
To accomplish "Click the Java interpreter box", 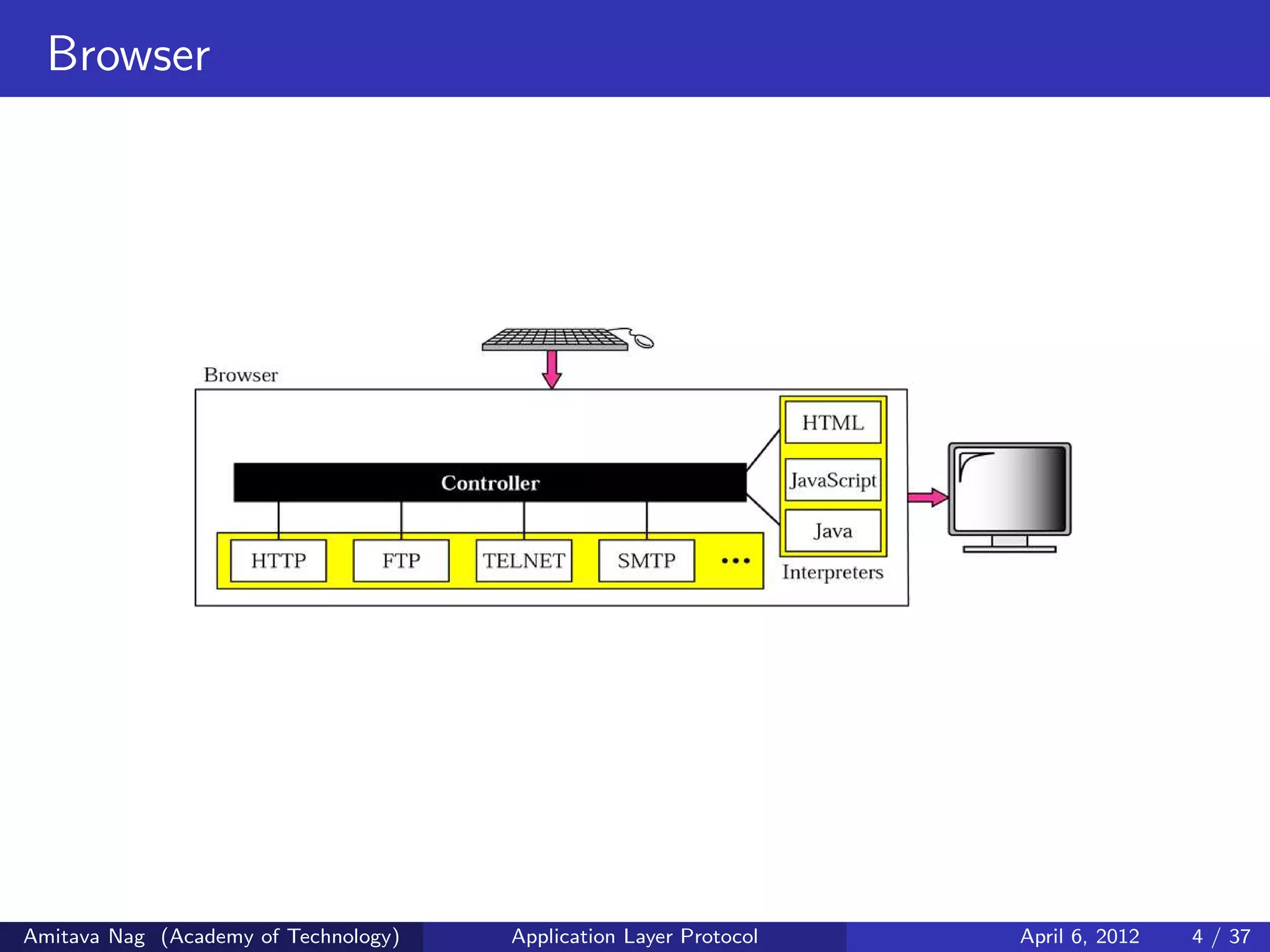I will (833, 531).
